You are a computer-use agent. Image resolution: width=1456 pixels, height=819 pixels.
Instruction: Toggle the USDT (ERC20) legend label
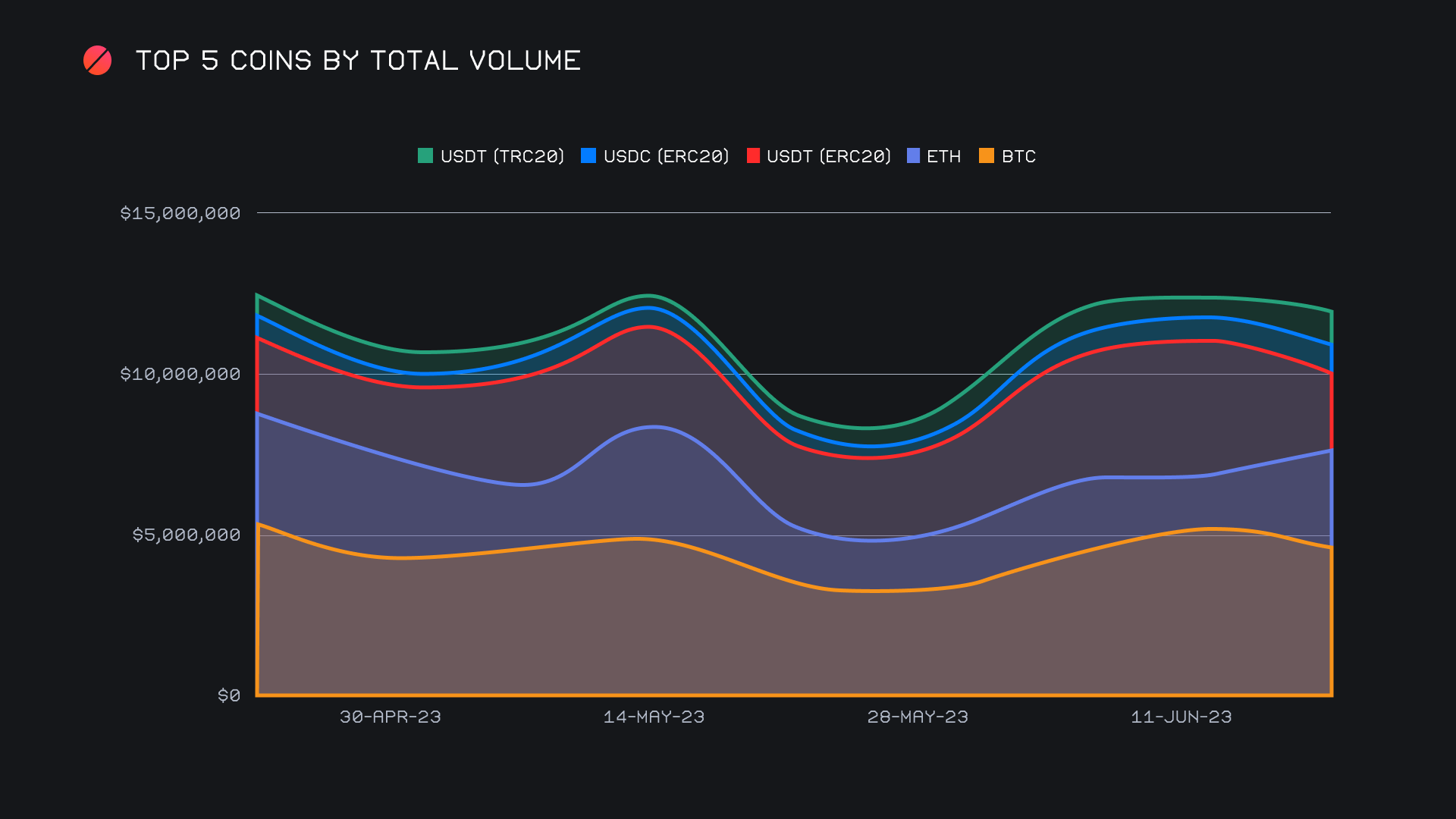pos(828,156)
